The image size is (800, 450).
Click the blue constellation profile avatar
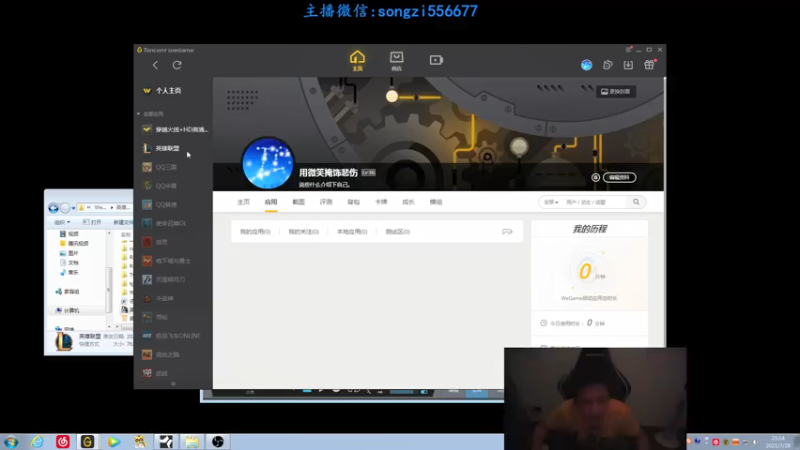[267, 163]
